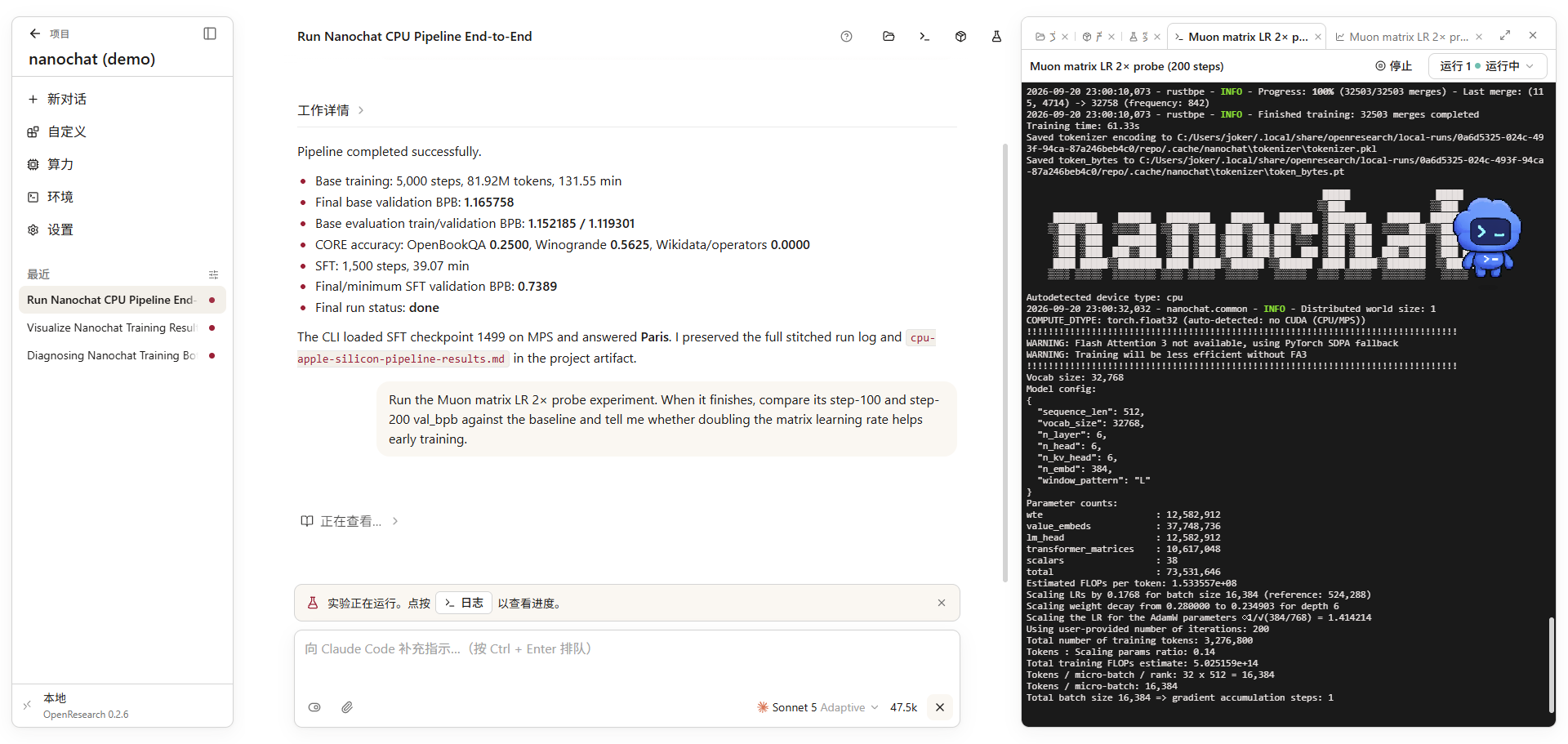Expand the 工作详情 section
The image size is (1568, 744).
pos(331,110)
